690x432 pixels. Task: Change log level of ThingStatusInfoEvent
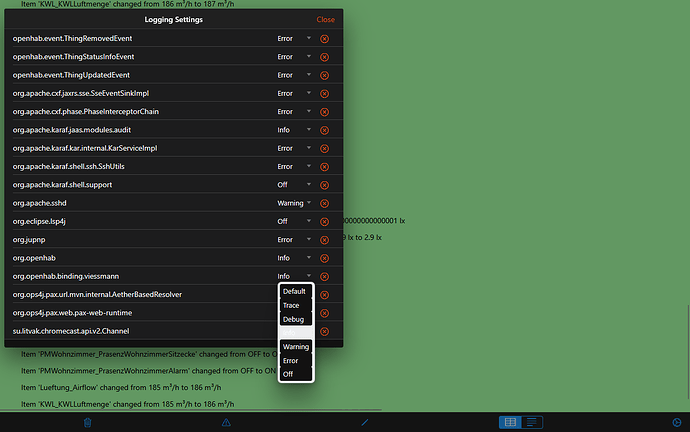[x=294, y=57]
